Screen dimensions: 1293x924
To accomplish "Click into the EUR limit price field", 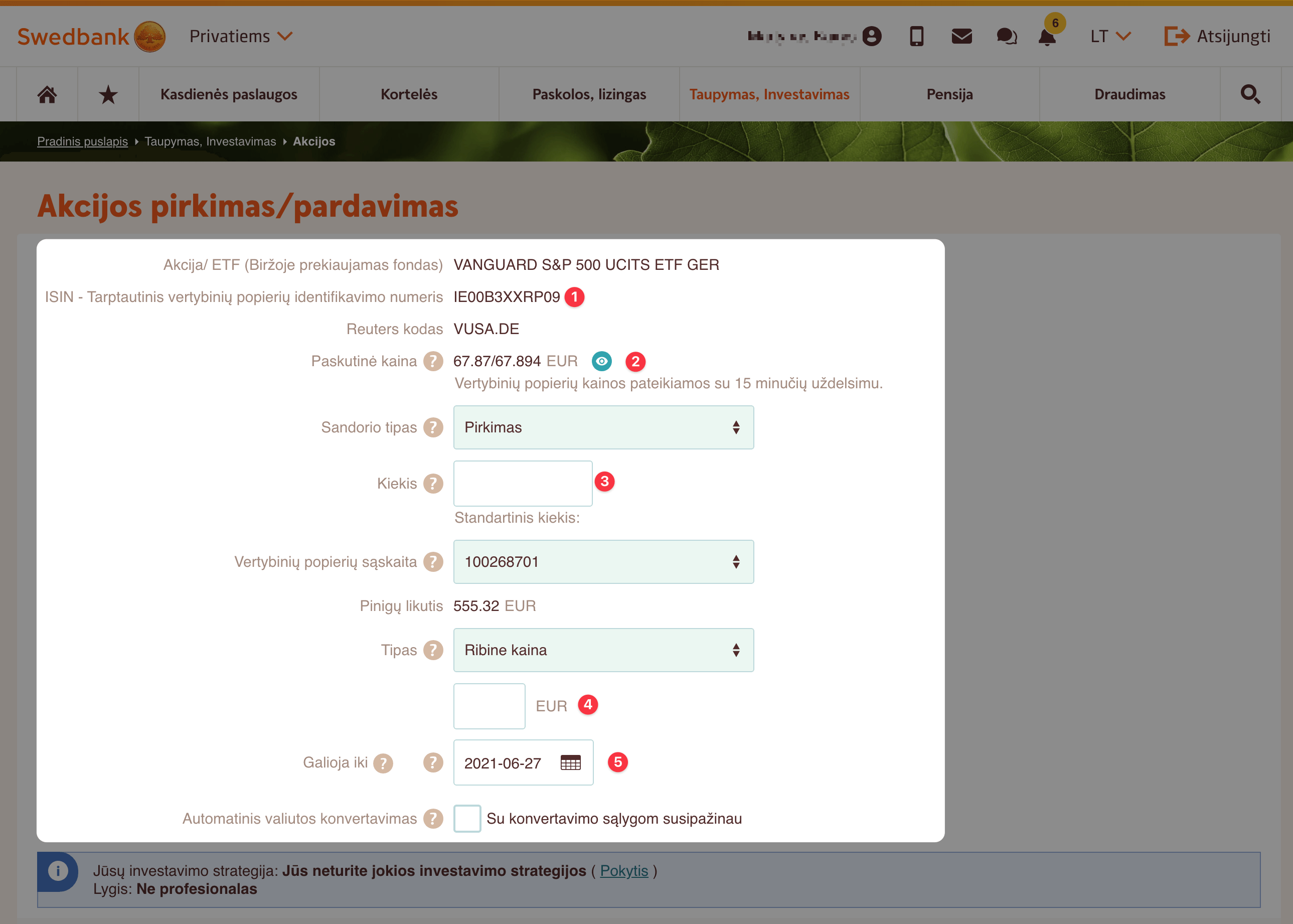I will click(489, 706).
